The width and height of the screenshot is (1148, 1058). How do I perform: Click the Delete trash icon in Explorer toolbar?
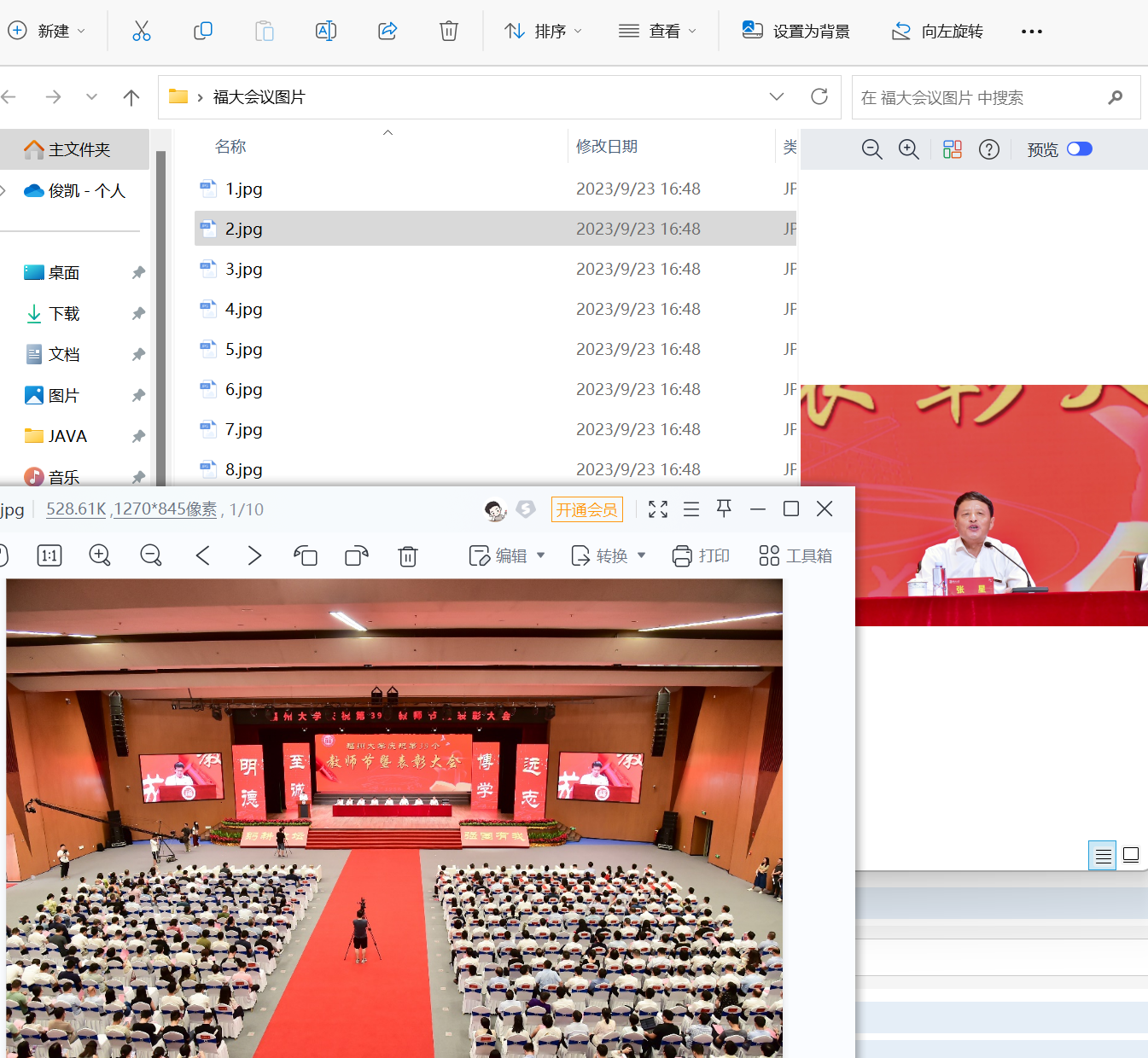pos(449,32)
